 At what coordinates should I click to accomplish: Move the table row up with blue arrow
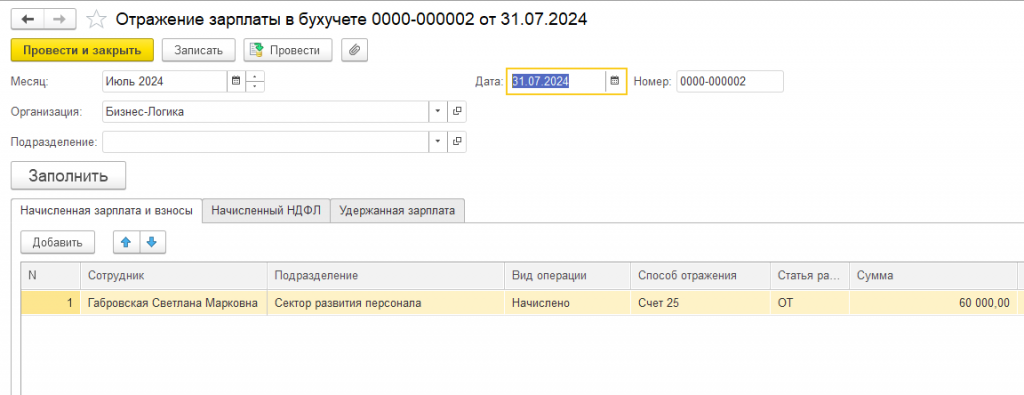127,242
